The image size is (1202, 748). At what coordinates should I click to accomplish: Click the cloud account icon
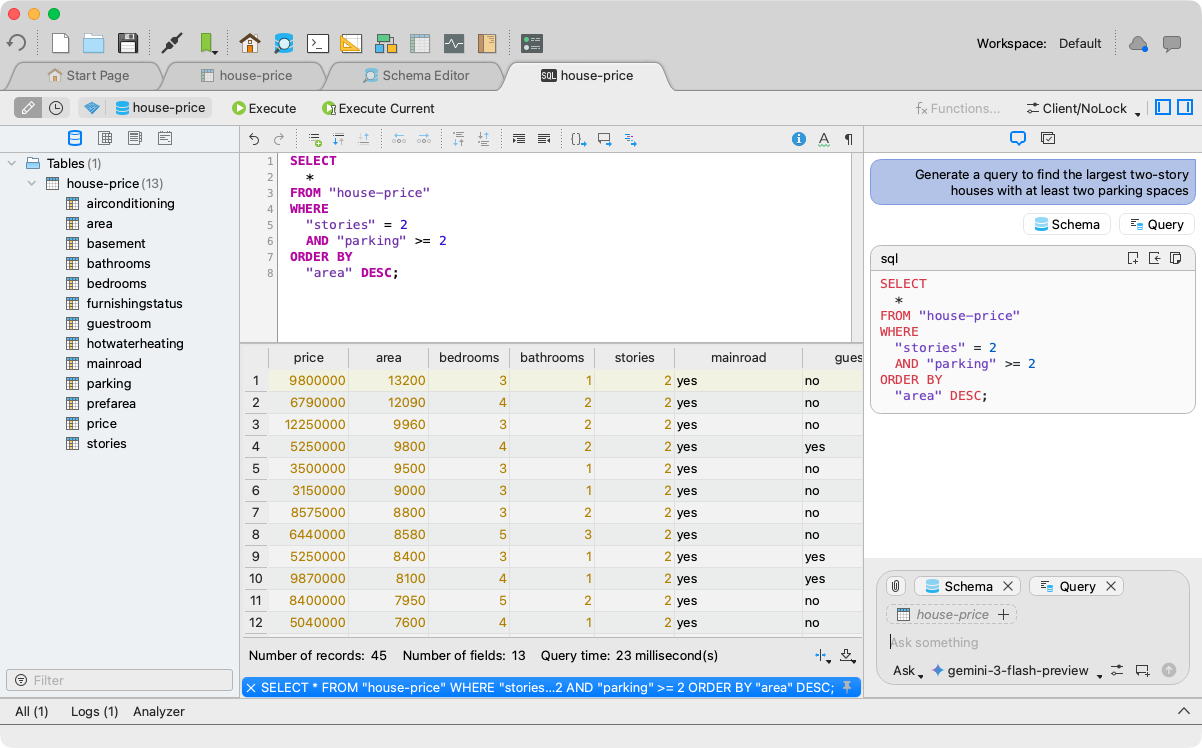[x=1138, y=44]
